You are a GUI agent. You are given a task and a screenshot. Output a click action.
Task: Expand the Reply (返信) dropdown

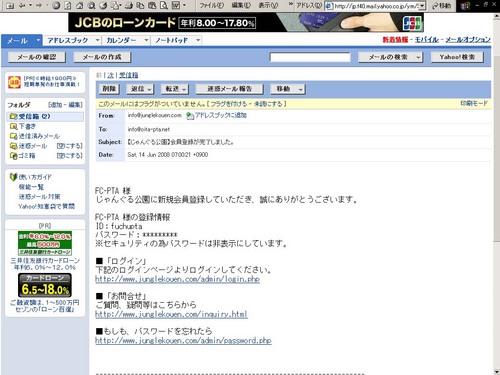tap(149, 89)
